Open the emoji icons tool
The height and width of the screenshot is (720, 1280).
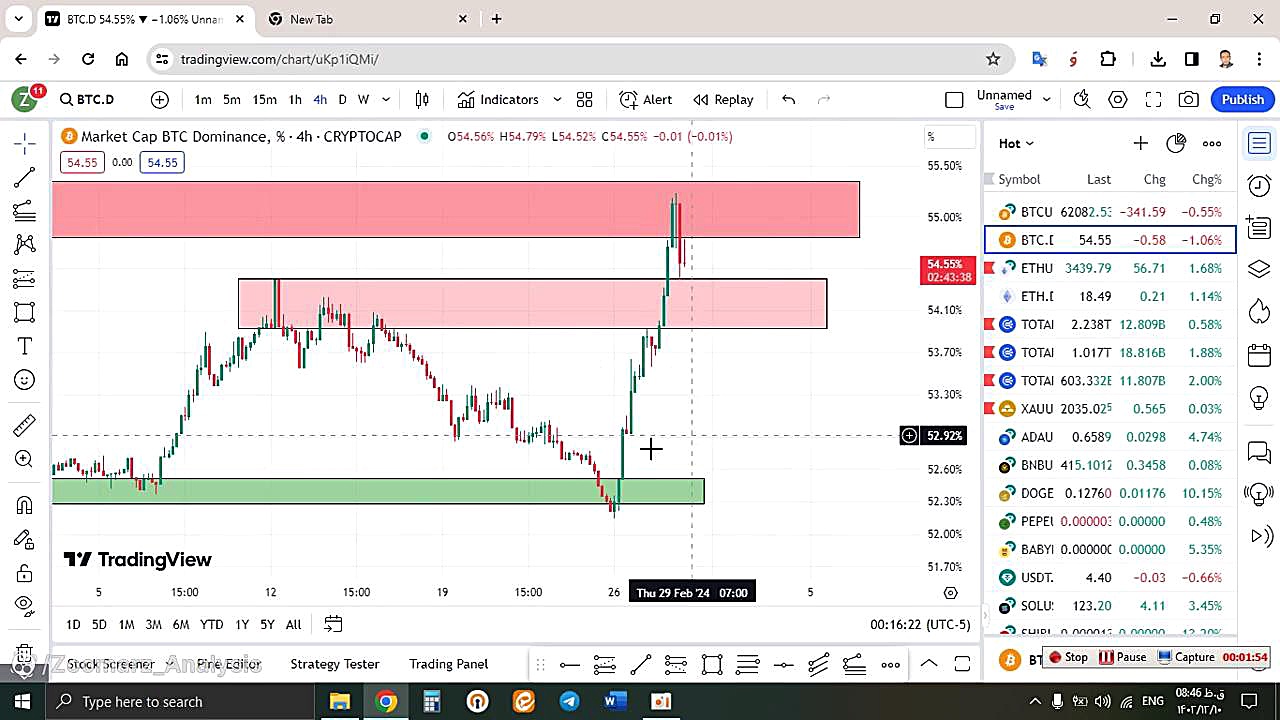[x=25, y=380]
